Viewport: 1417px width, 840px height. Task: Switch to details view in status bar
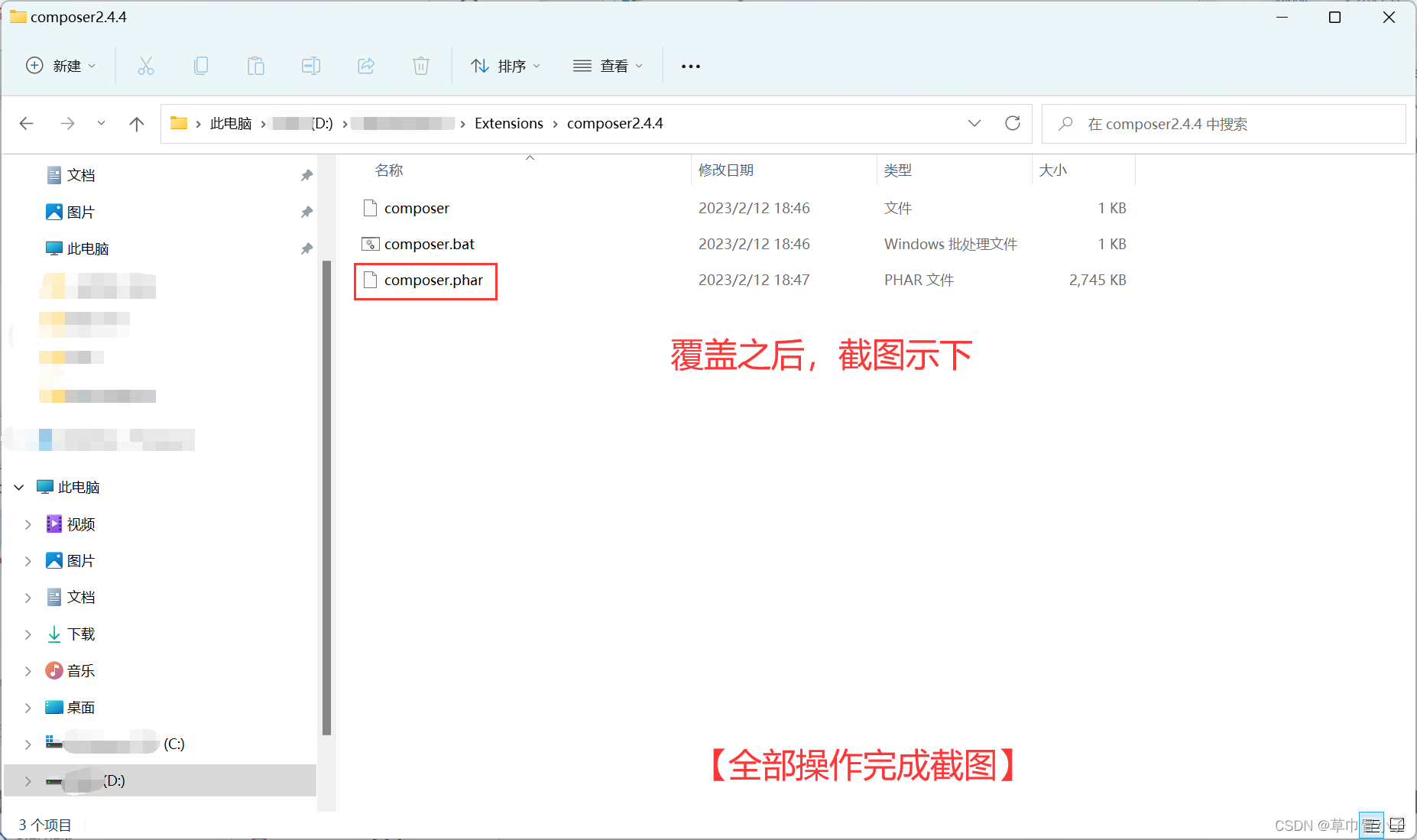click(x=1372, y=825)
